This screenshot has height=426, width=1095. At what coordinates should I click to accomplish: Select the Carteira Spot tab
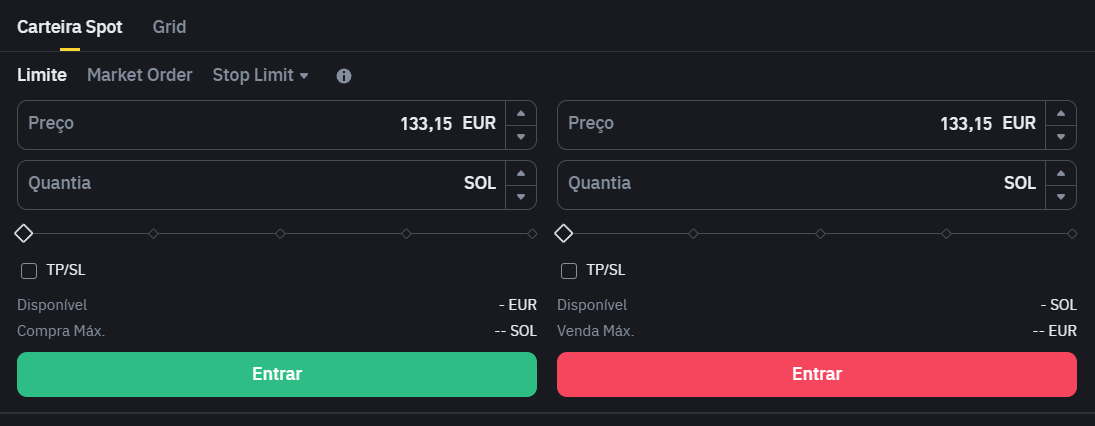(x=70, y=27)
